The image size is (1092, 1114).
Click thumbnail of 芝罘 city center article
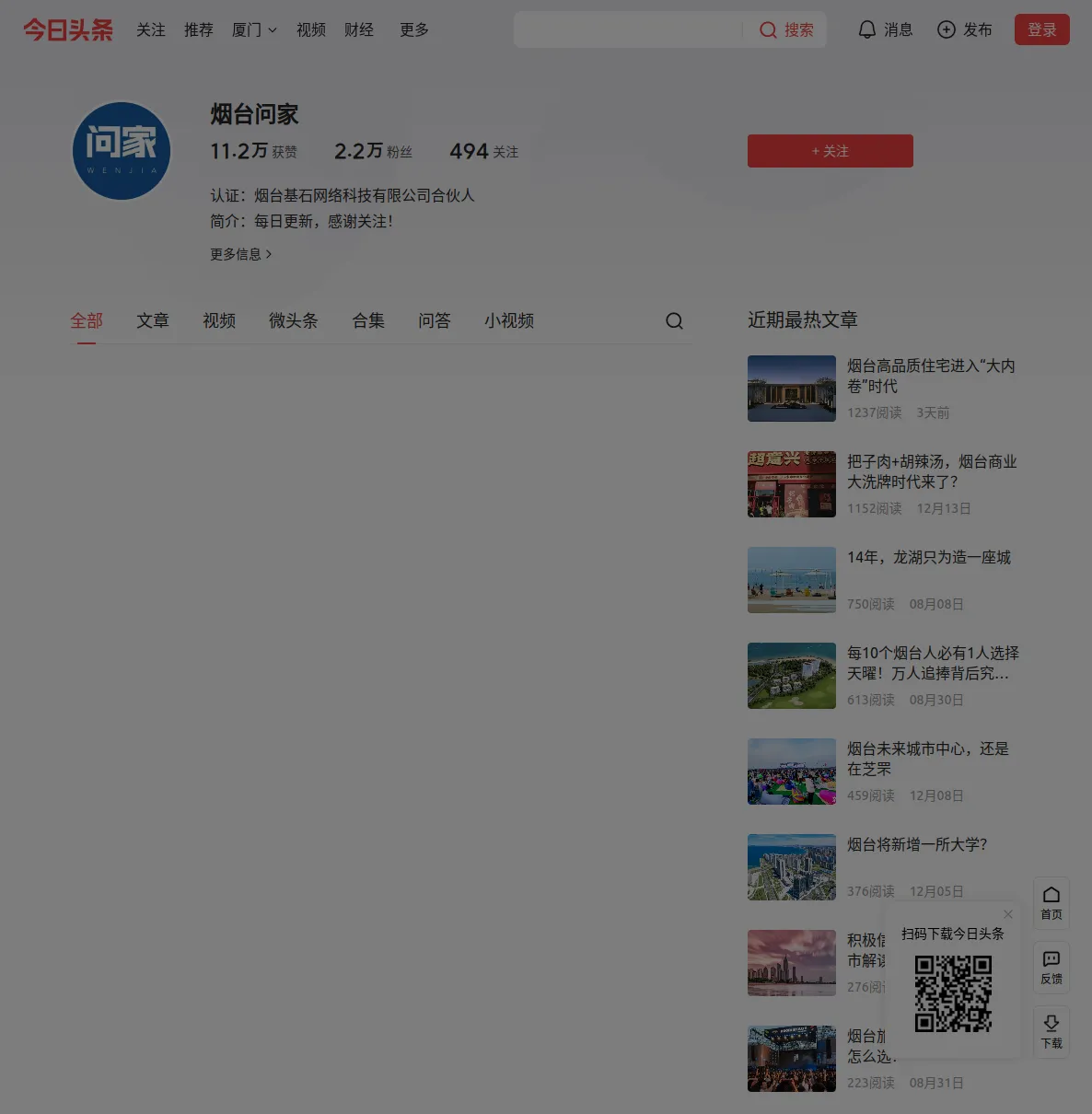click(792, 772)
